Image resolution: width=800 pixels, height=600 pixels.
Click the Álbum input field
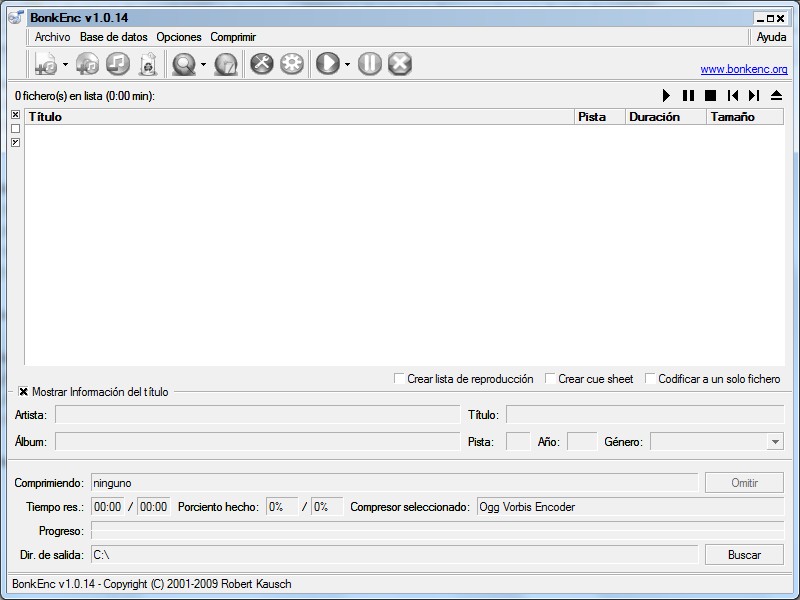[x=258, y=442]
